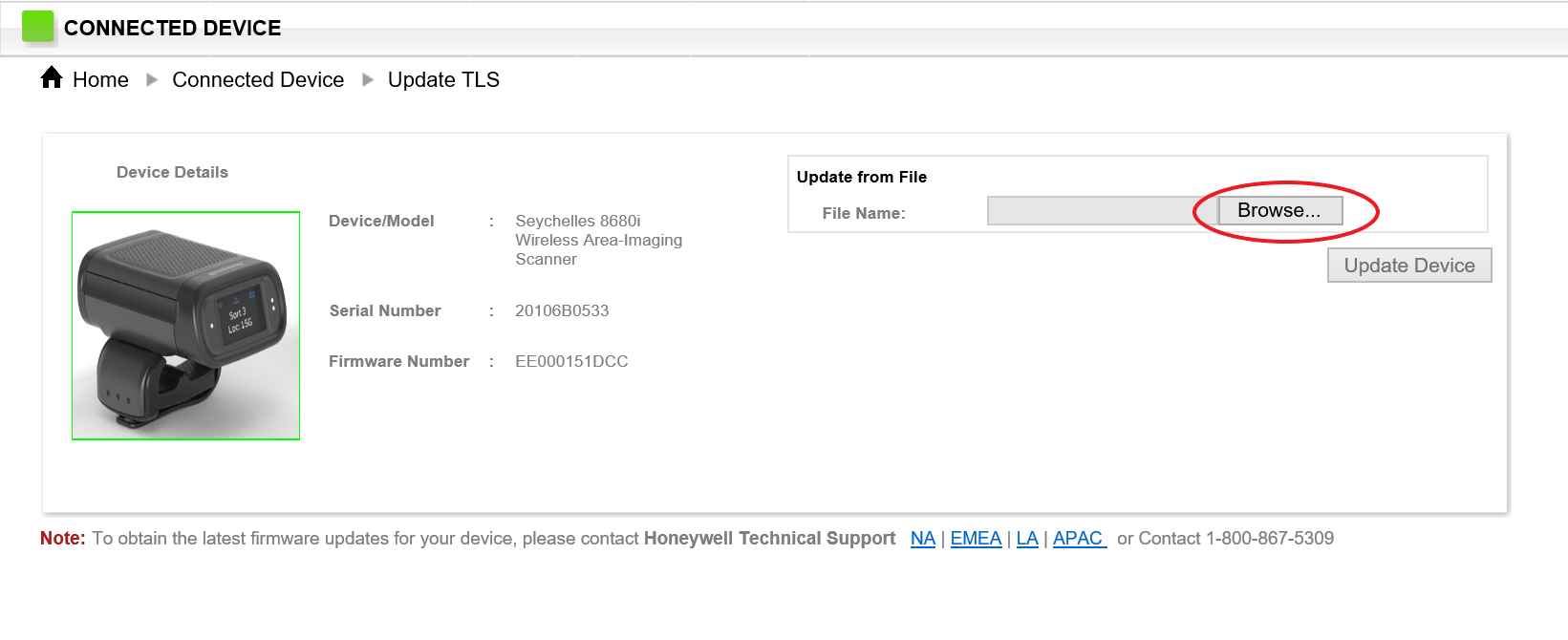Open the NA support link
1568x640 pixels.
923,539
